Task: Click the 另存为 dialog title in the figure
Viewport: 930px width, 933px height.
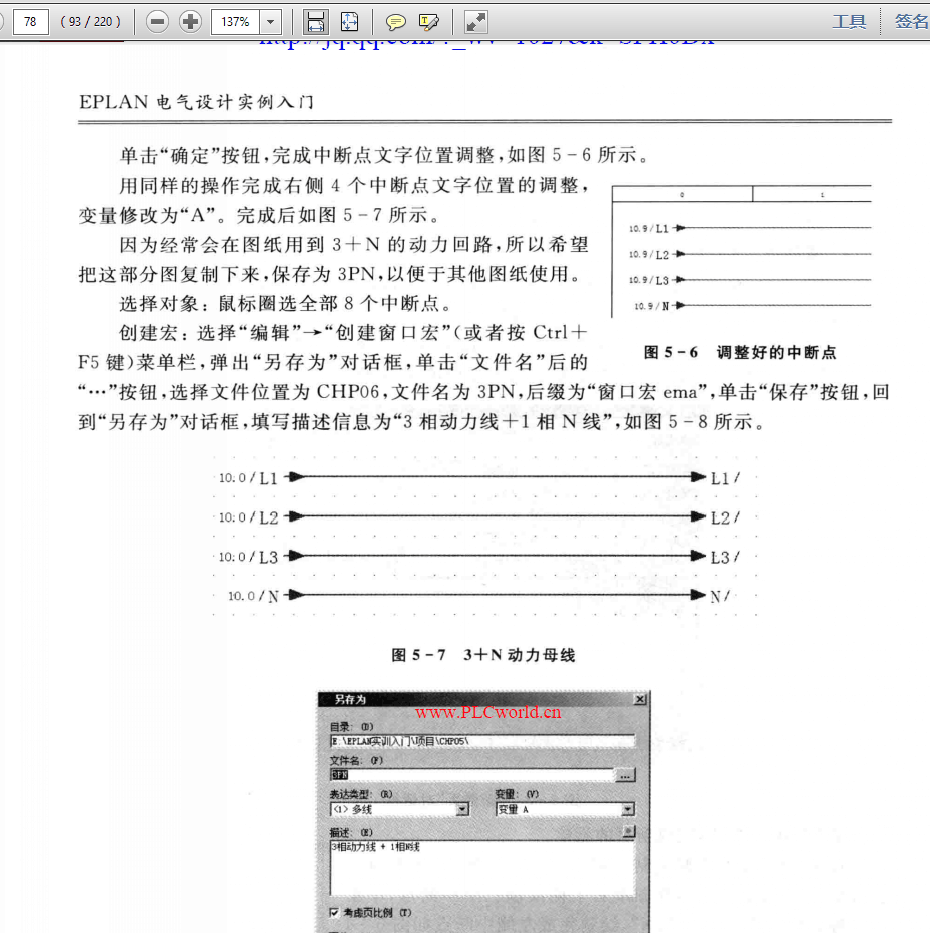Action: (350, 699)
